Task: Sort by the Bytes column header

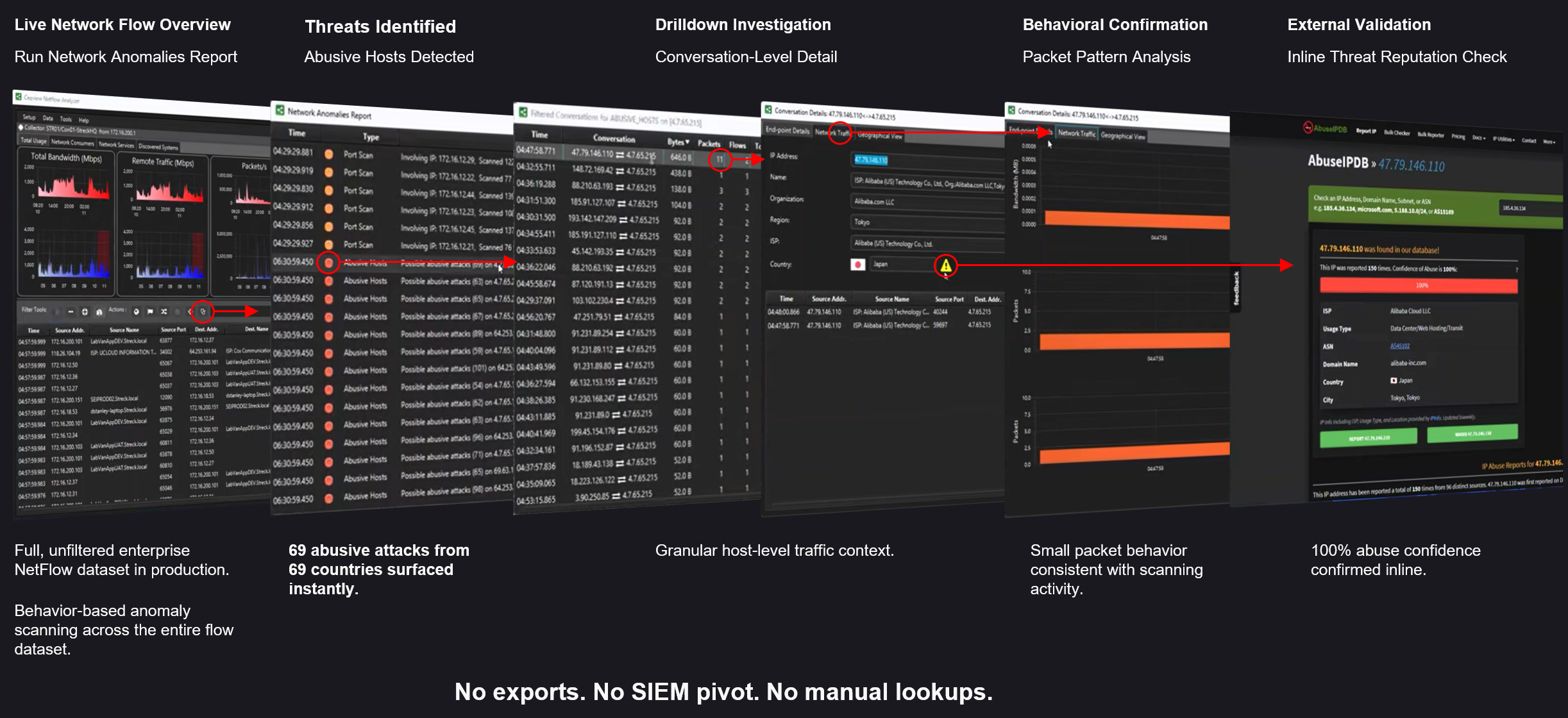Action: pos(677,142)
